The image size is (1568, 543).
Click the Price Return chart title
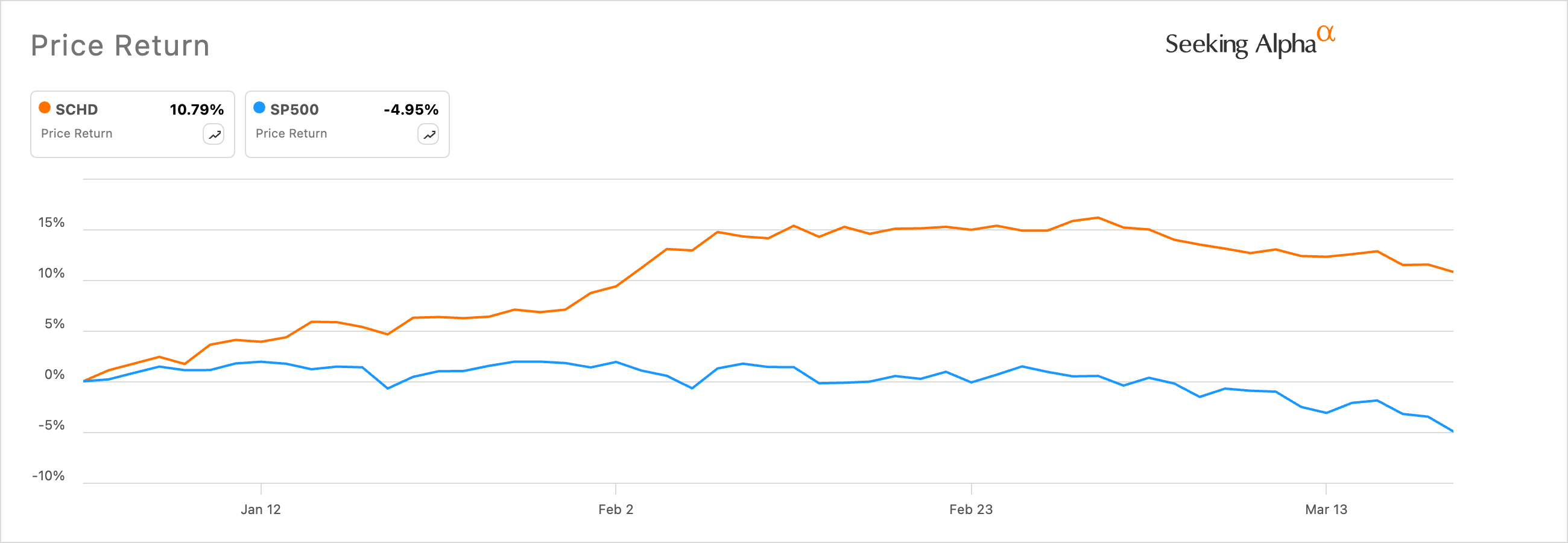121,46
